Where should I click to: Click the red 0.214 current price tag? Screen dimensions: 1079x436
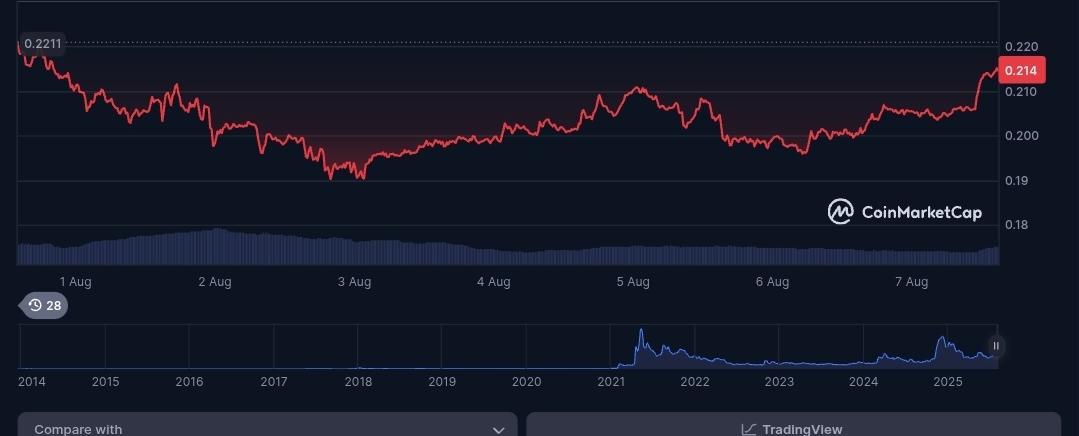[1020, 70]
